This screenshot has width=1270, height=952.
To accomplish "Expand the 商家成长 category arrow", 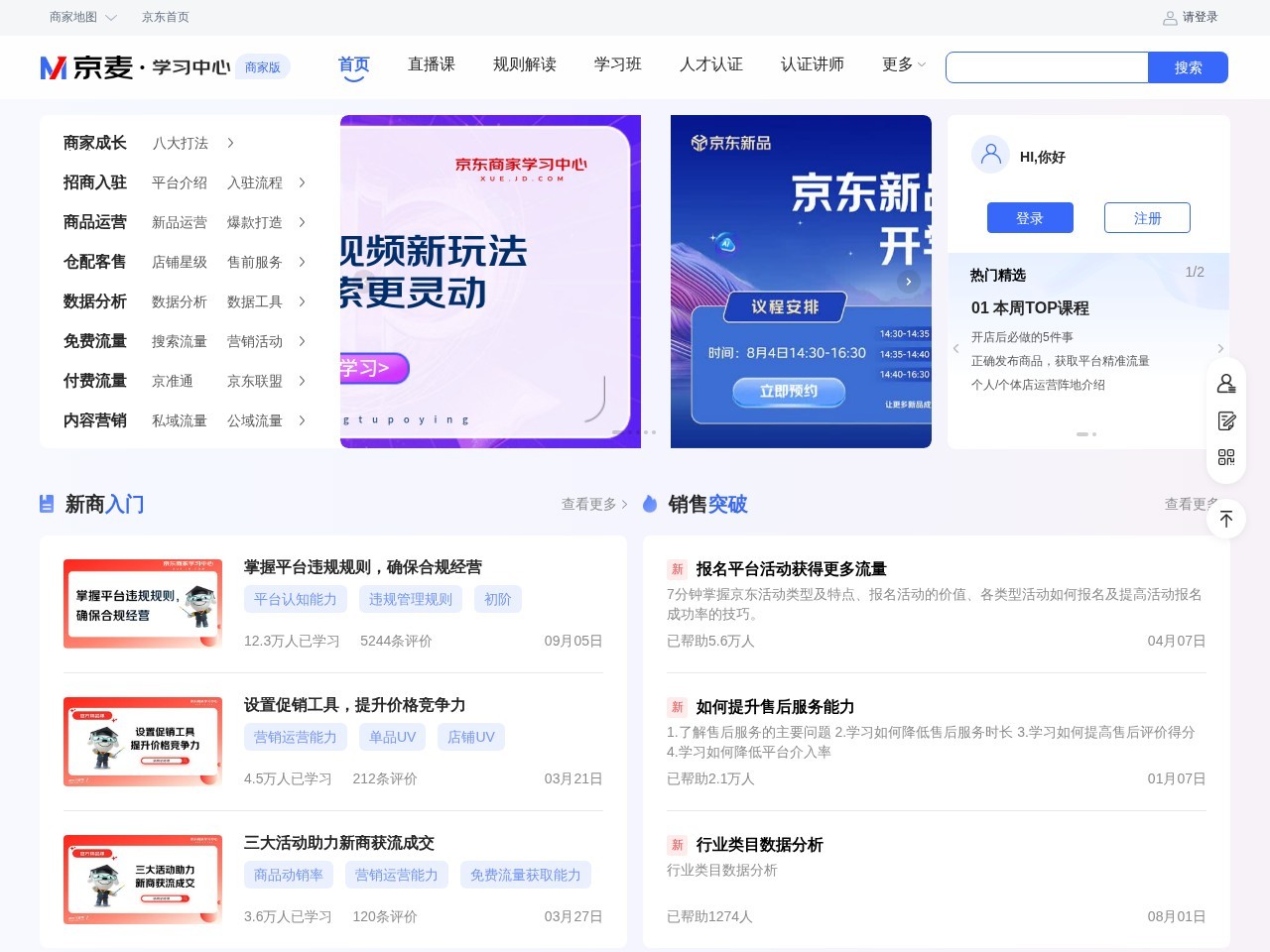I will coord(230,143).
